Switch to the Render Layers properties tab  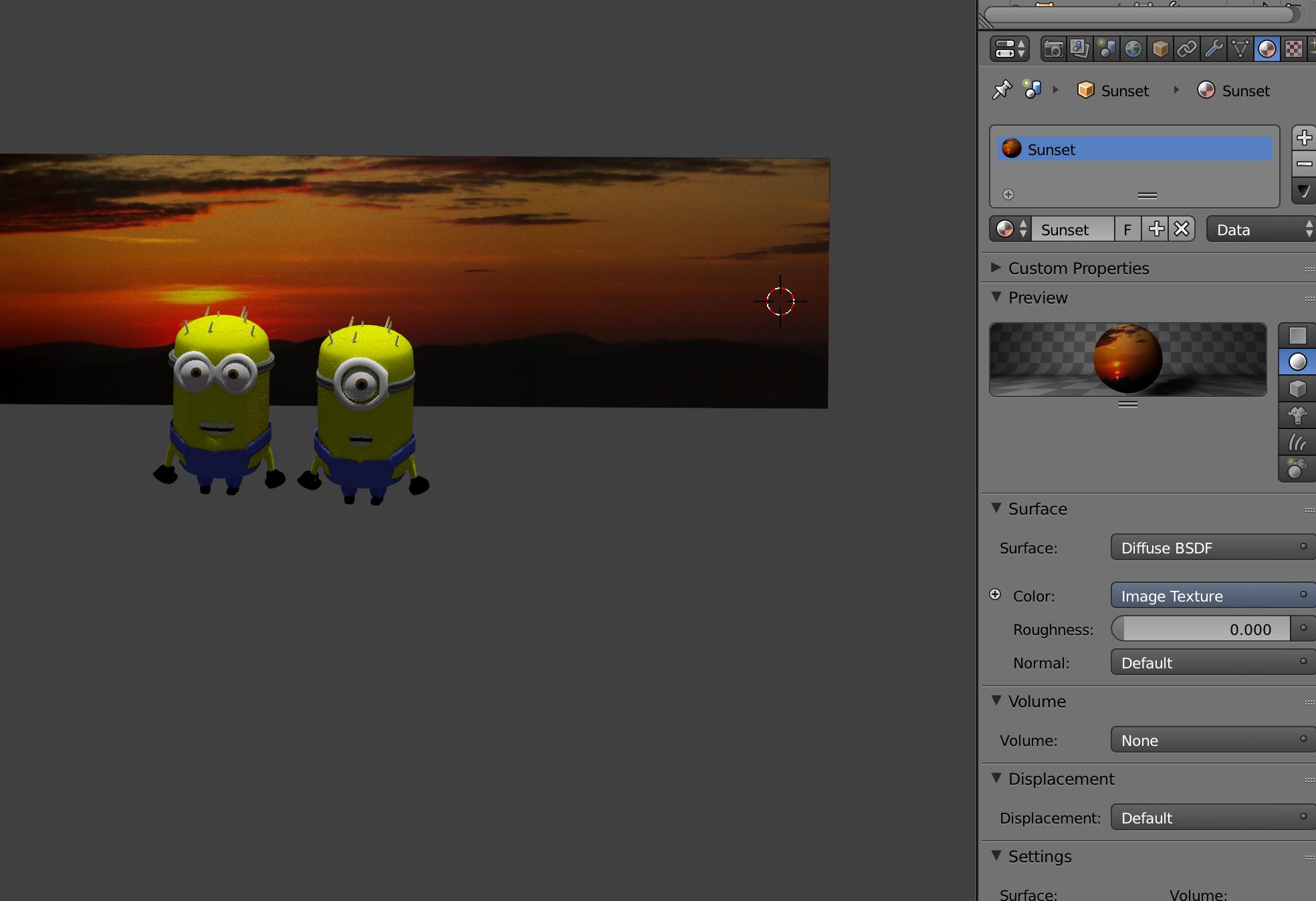pos(1080,49)
